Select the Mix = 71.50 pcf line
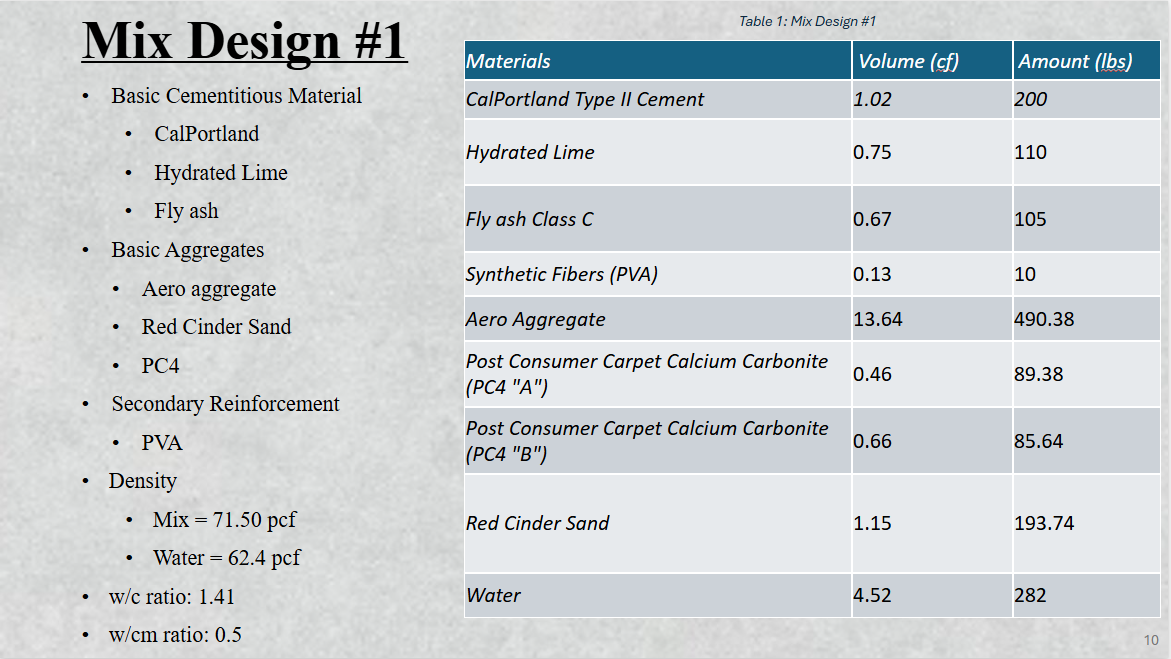The image size is (1171, 659). (224, 520)
